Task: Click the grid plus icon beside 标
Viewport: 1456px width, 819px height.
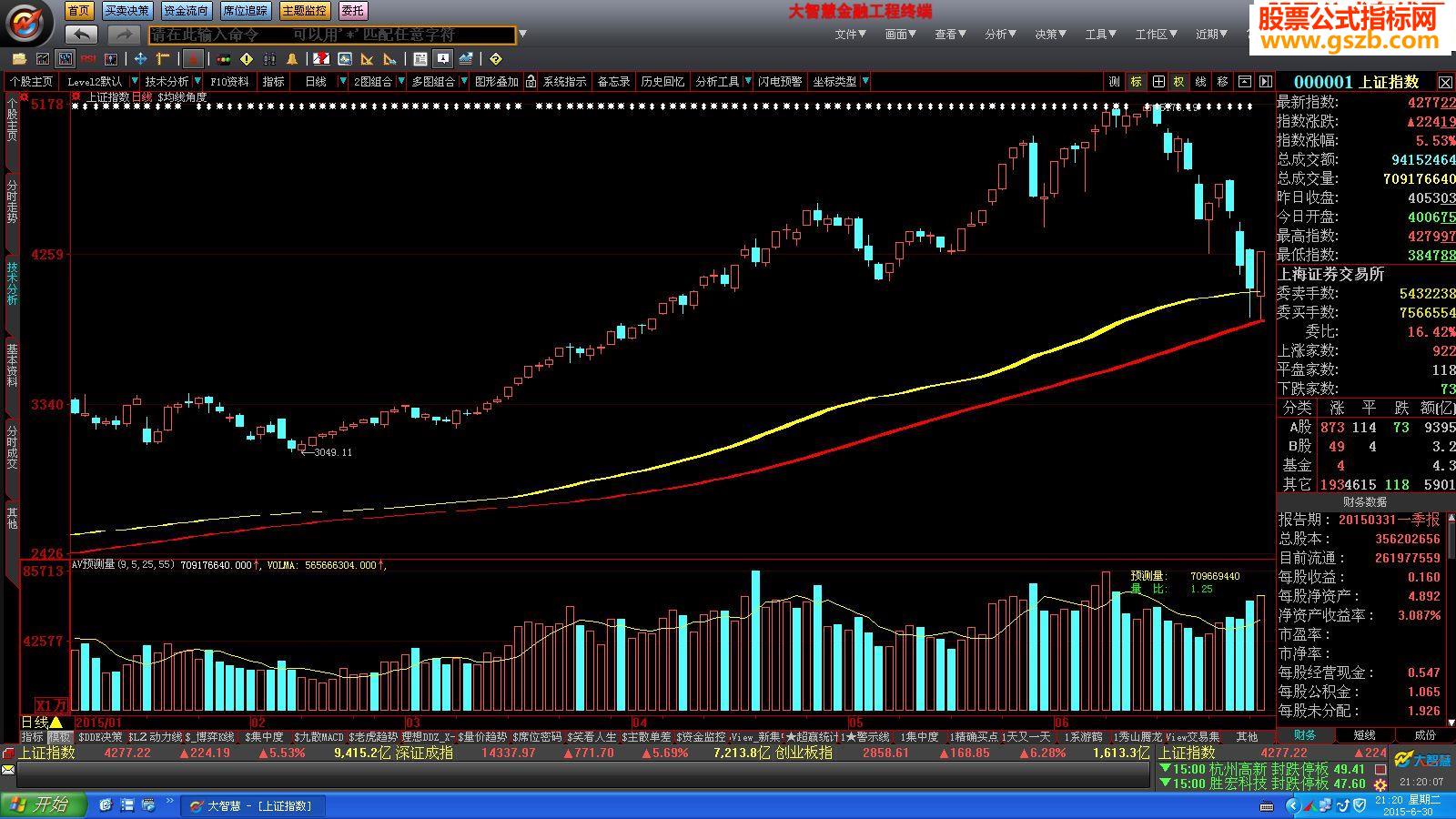Action: click(x=1158, y=82)
